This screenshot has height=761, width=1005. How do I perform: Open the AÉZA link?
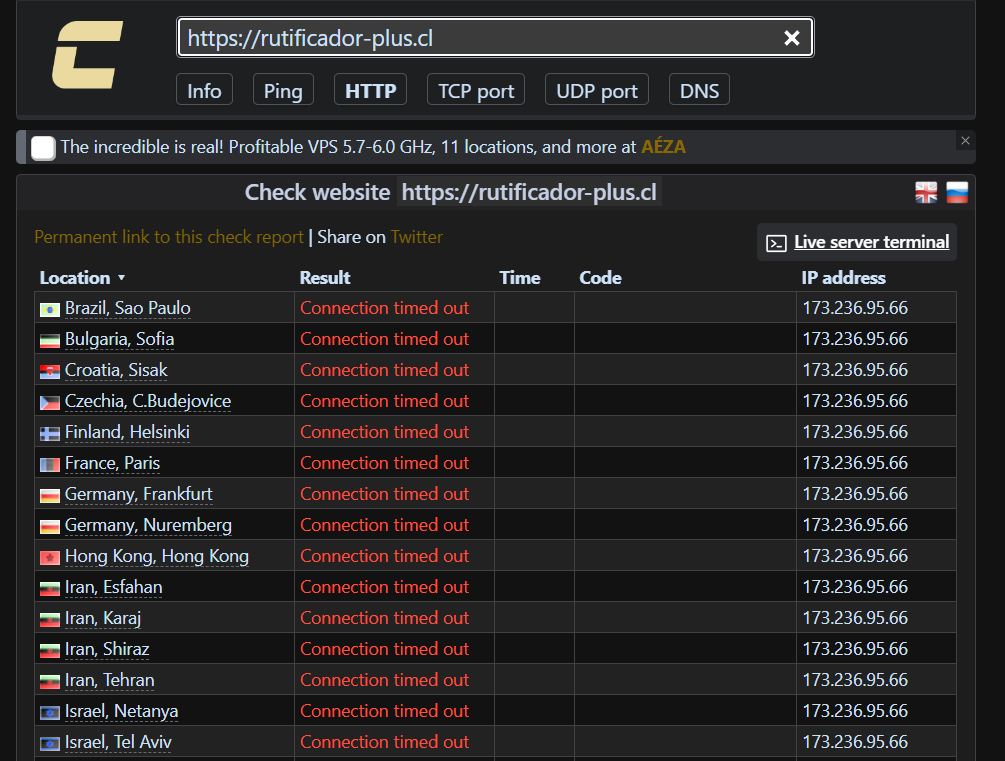click(663, 147)
